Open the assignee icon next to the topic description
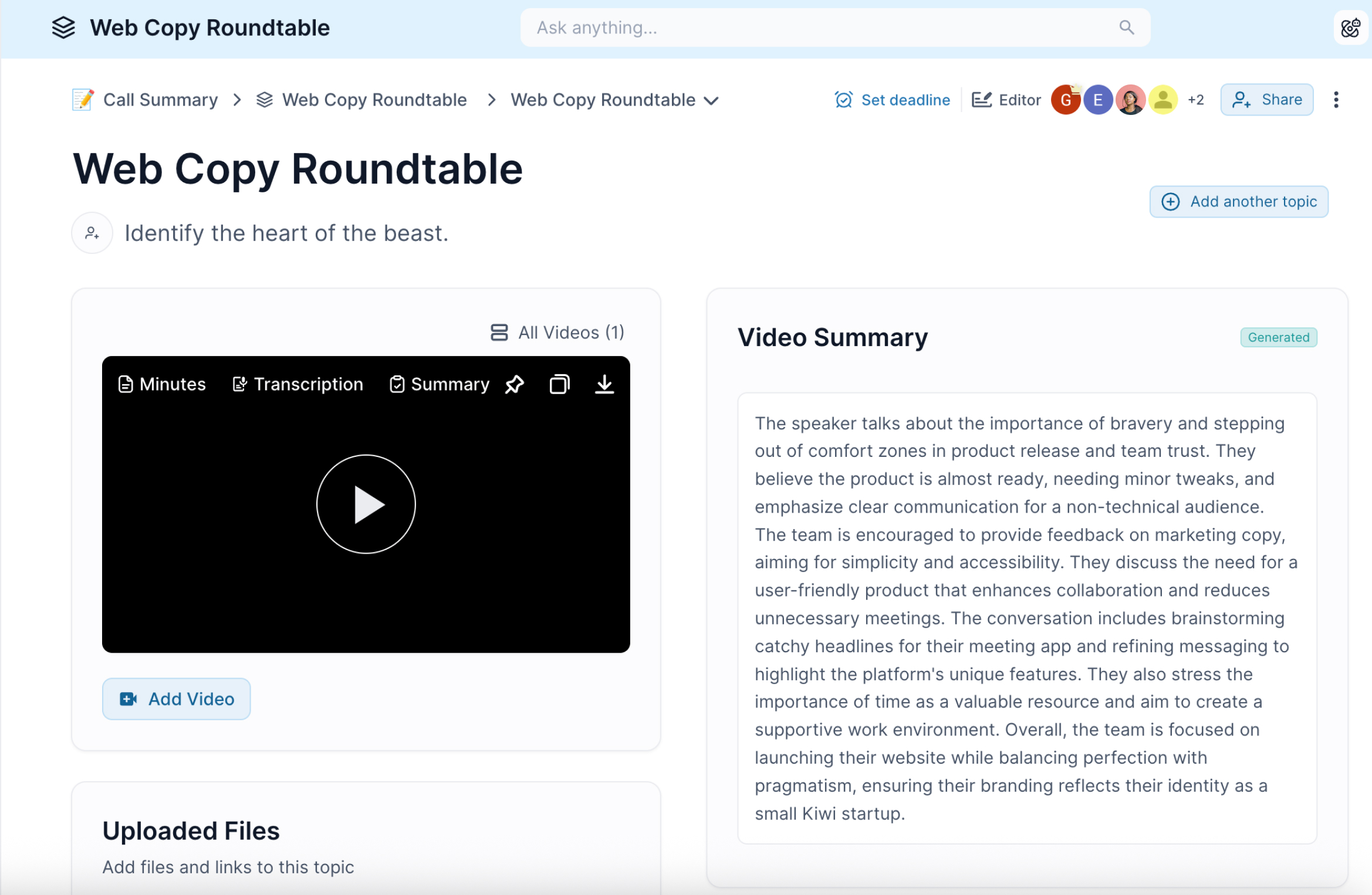 pos(92,233)
